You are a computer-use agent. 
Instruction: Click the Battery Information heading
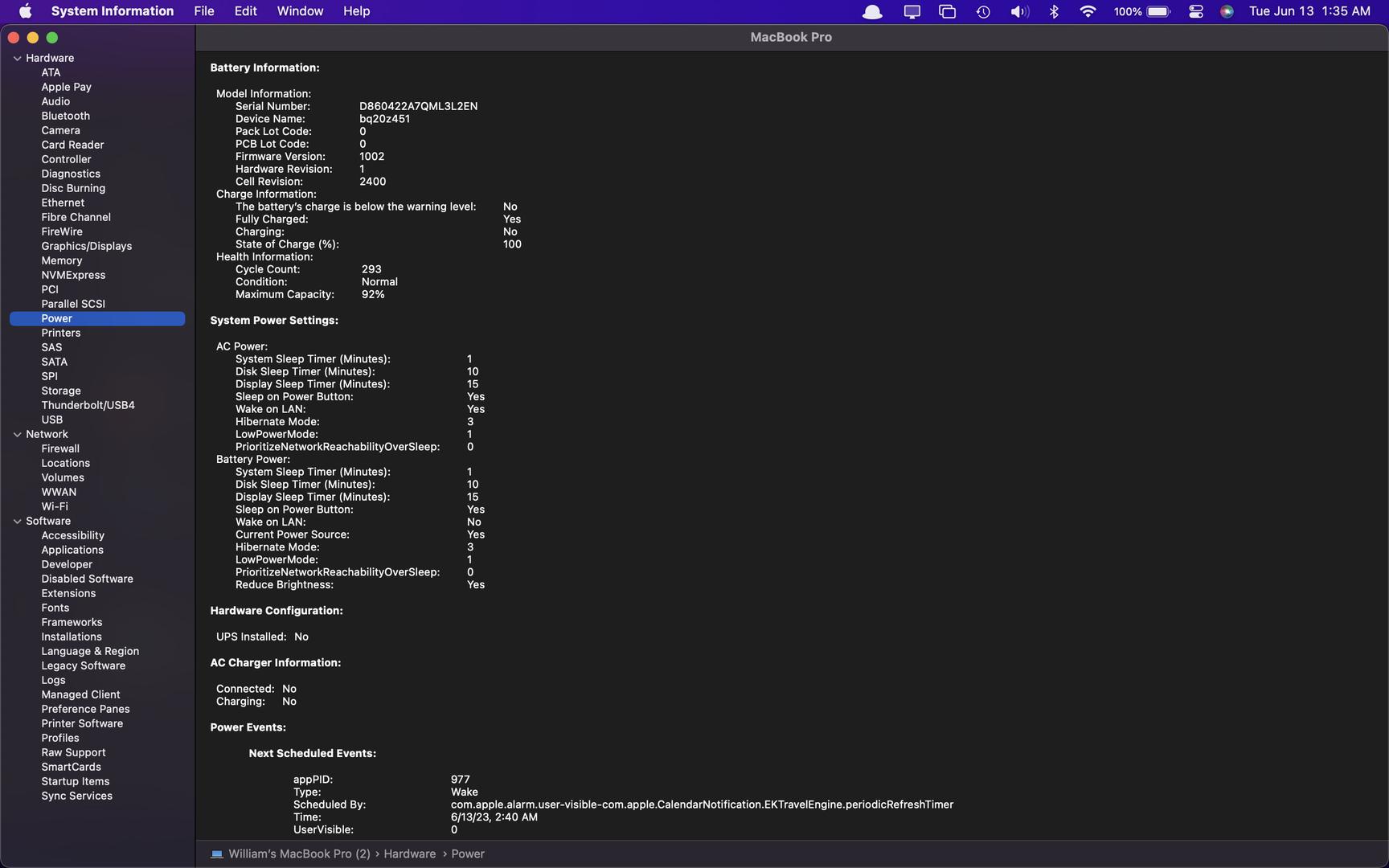point(264,68)
